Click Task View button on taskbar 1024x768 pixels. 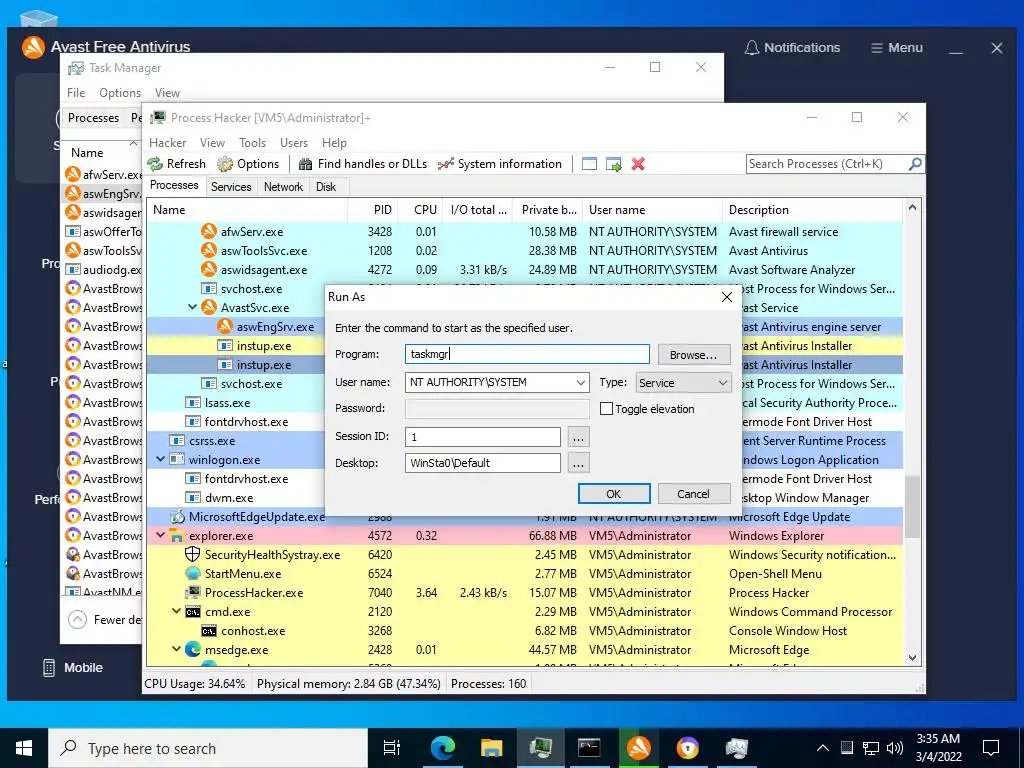pos(392,748)
